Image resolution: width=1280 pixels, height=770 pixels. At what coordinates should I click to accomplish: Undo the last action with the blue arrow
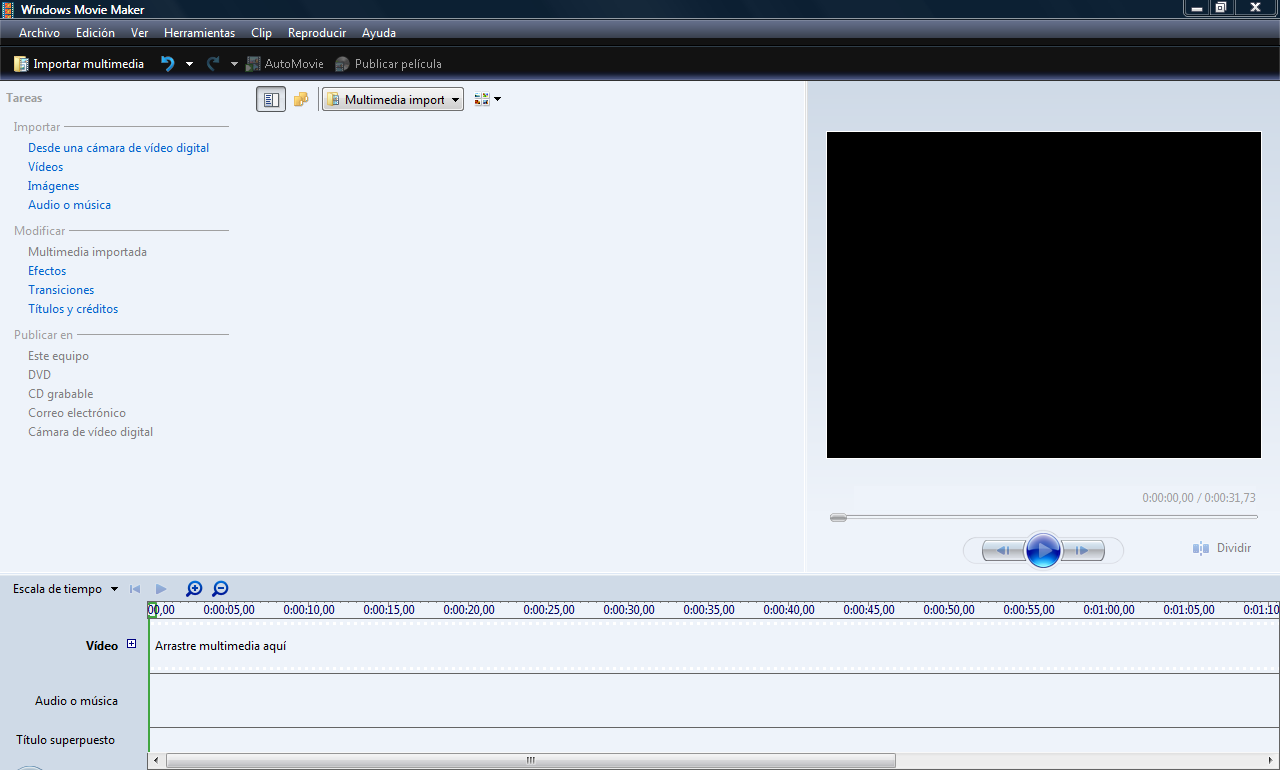click(167, 64)
